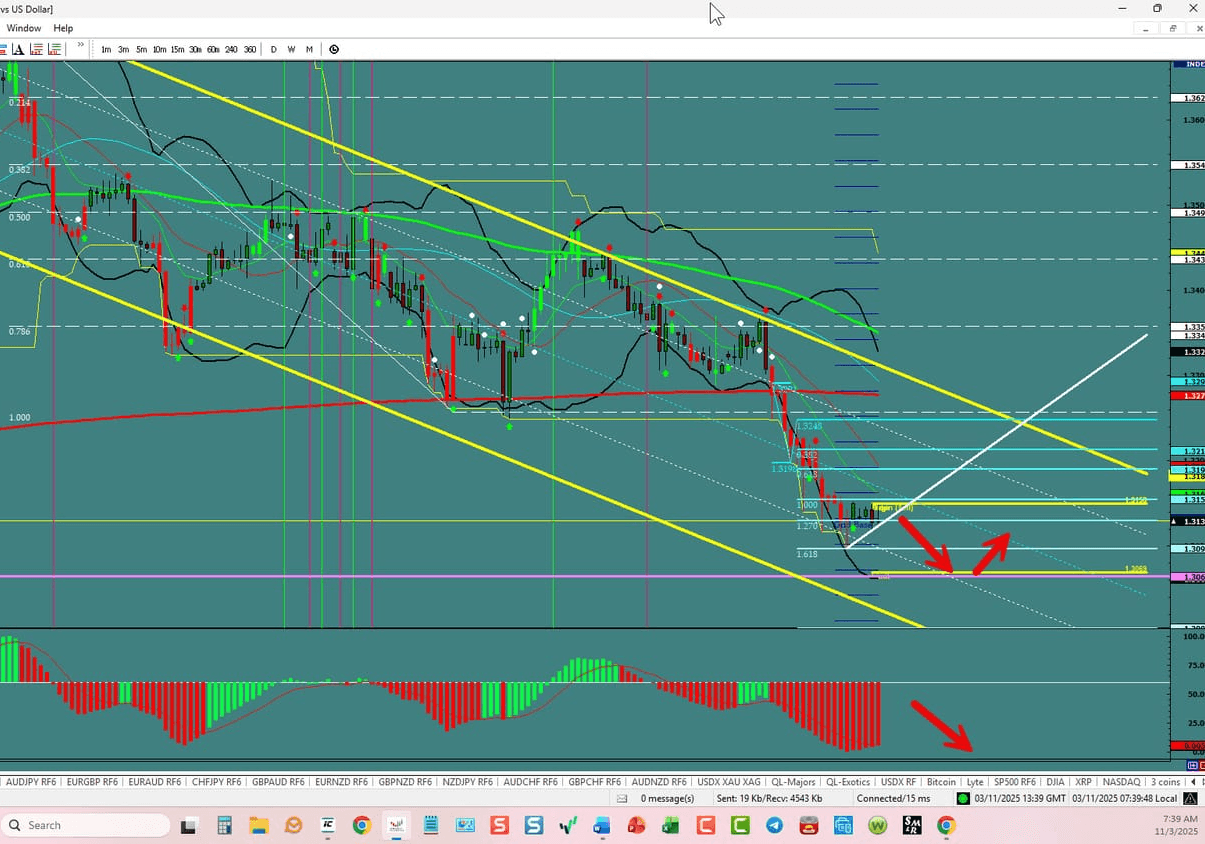Open the Help menu

tap(63, 28)
